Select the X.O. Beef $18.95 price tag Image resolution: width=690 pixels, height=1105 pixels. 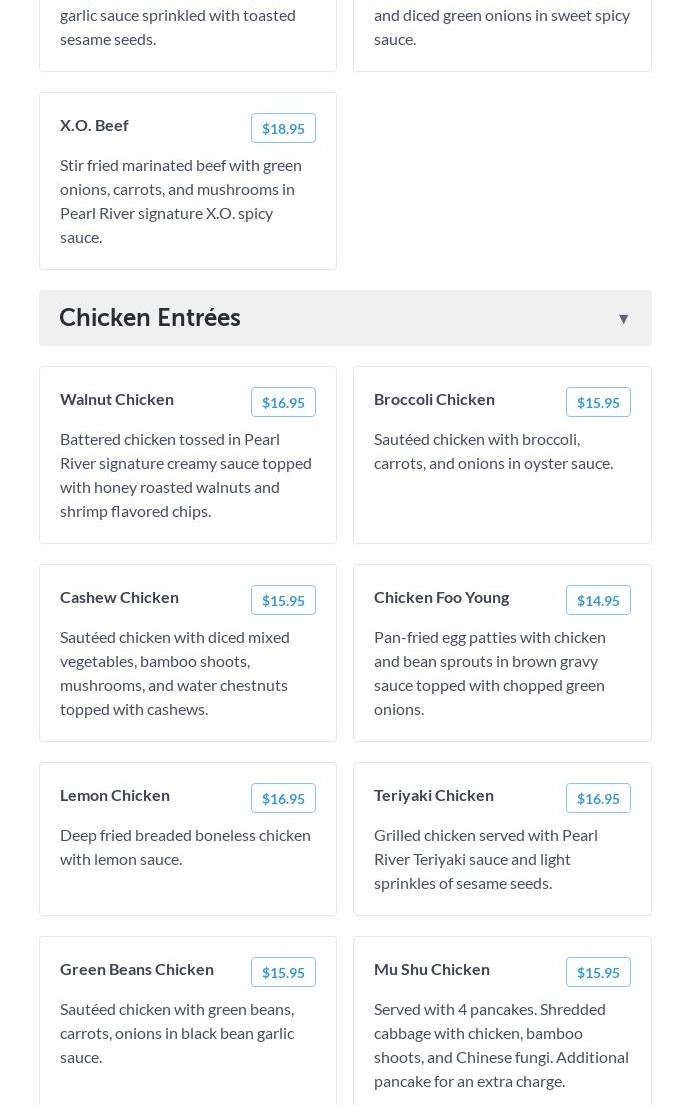click(x=283, y=128)
